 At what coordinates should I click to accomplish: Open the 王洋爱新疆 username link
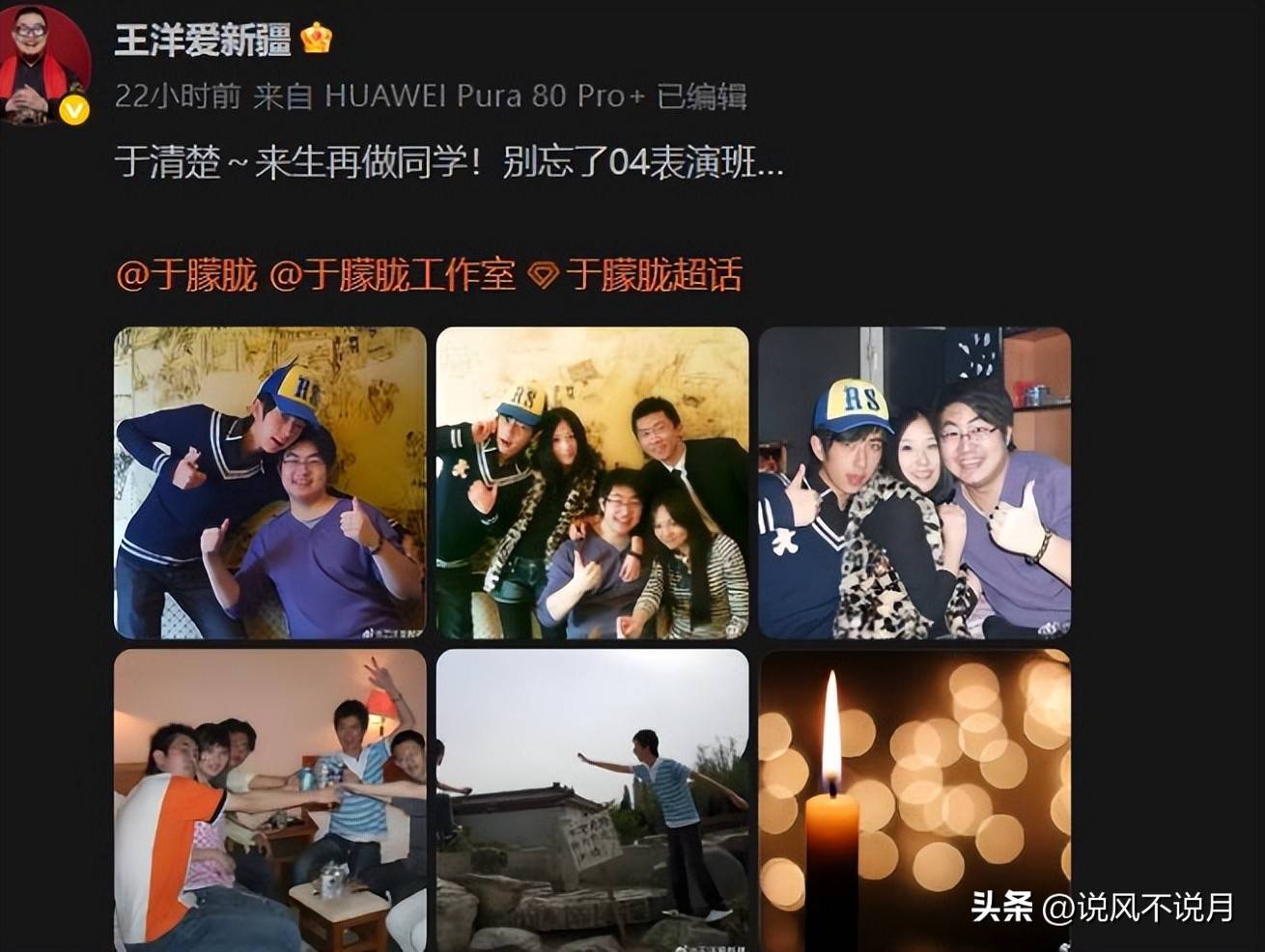(203, 40)
